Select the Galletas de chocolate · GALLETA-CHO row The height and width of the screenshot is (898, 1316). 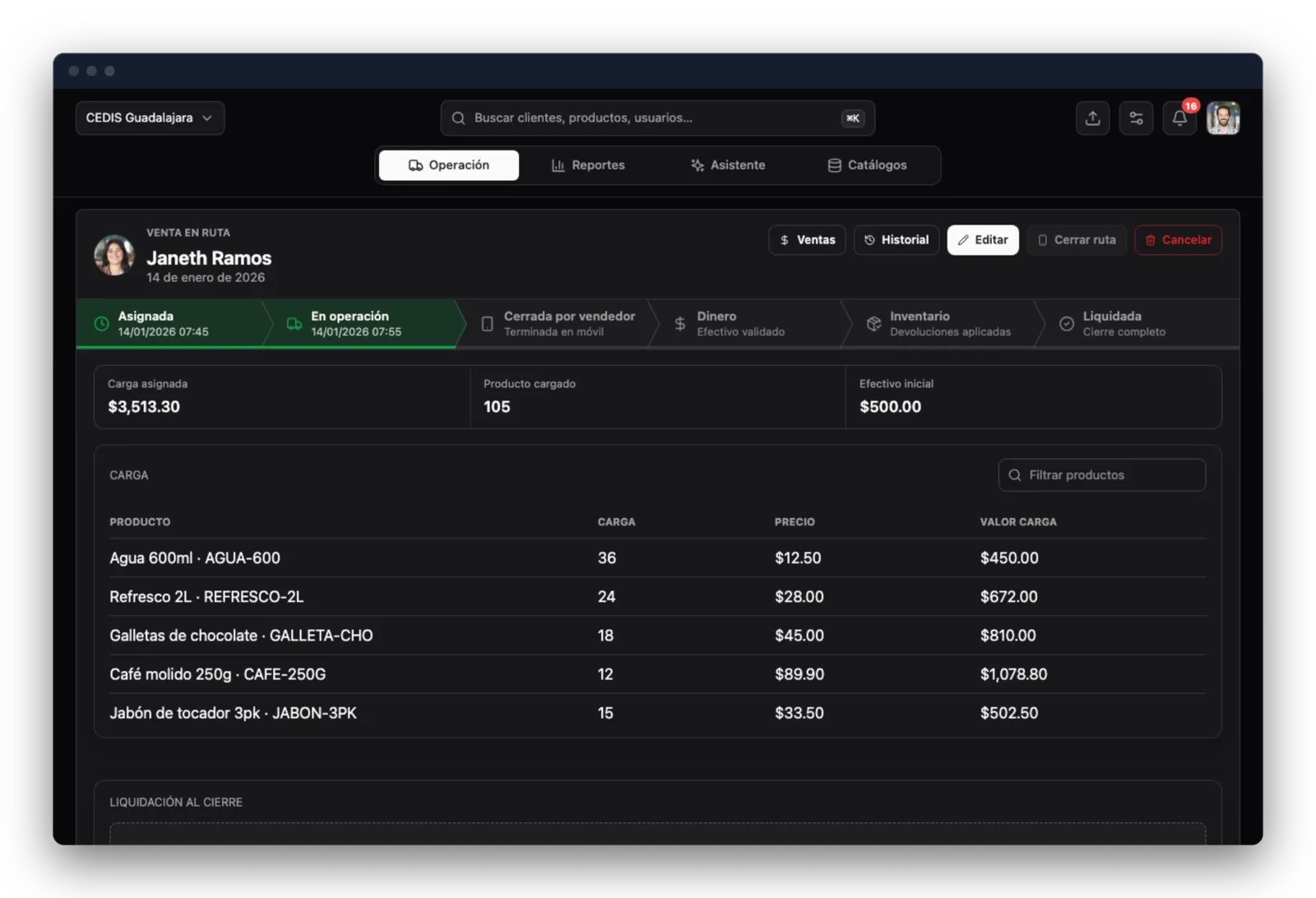[x=657, y=636]
